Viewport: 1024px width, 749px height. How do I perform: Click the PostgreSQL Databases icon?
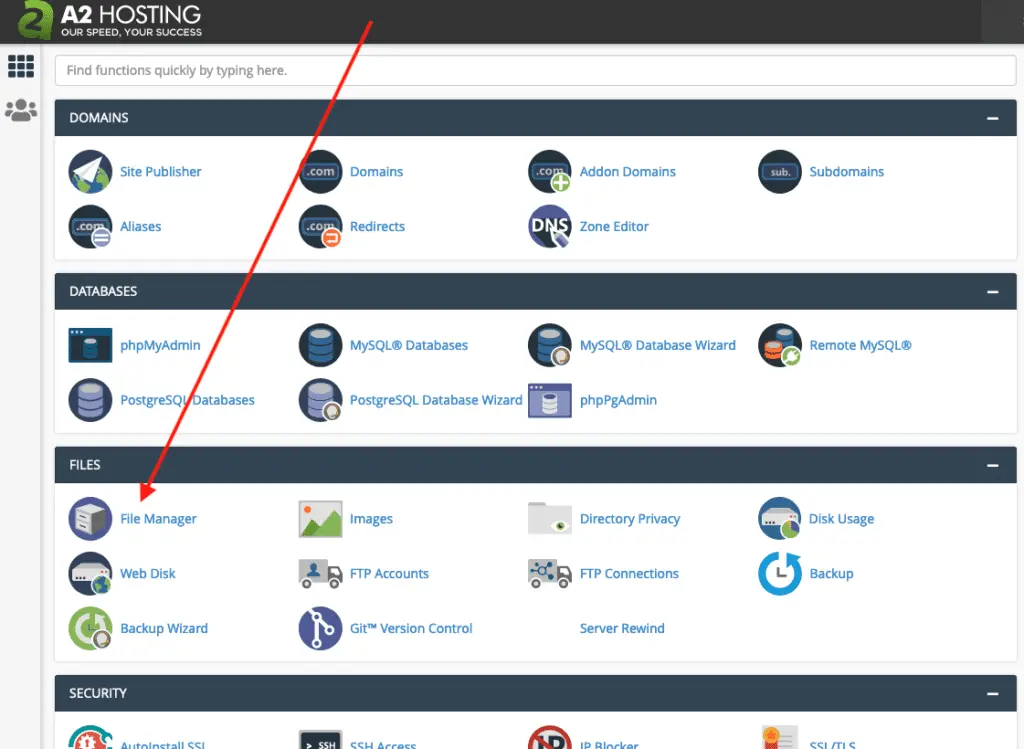tap(90, 400)
